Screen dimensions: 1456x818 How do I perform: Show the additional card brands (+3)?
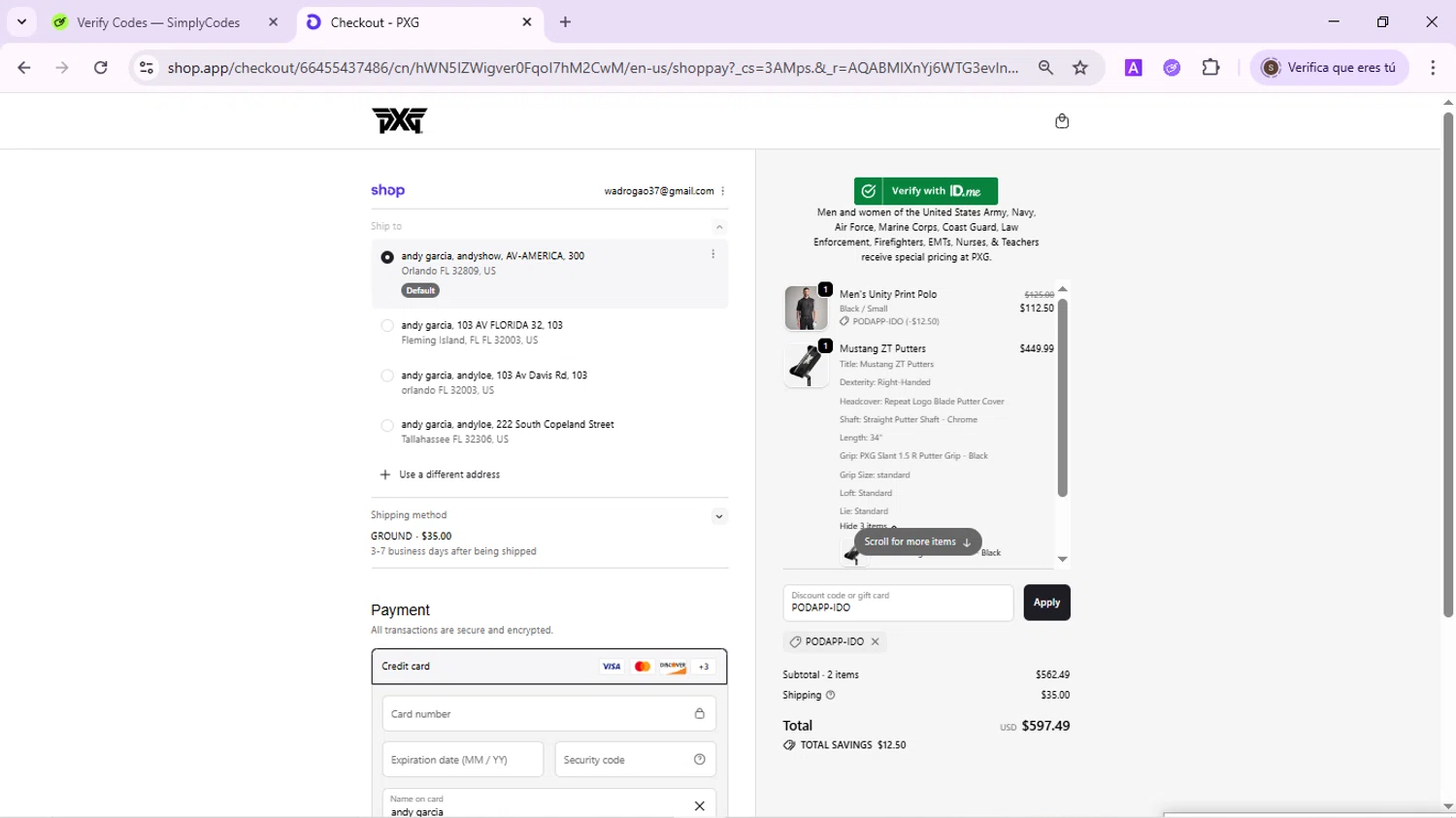(x=704, y=667)
